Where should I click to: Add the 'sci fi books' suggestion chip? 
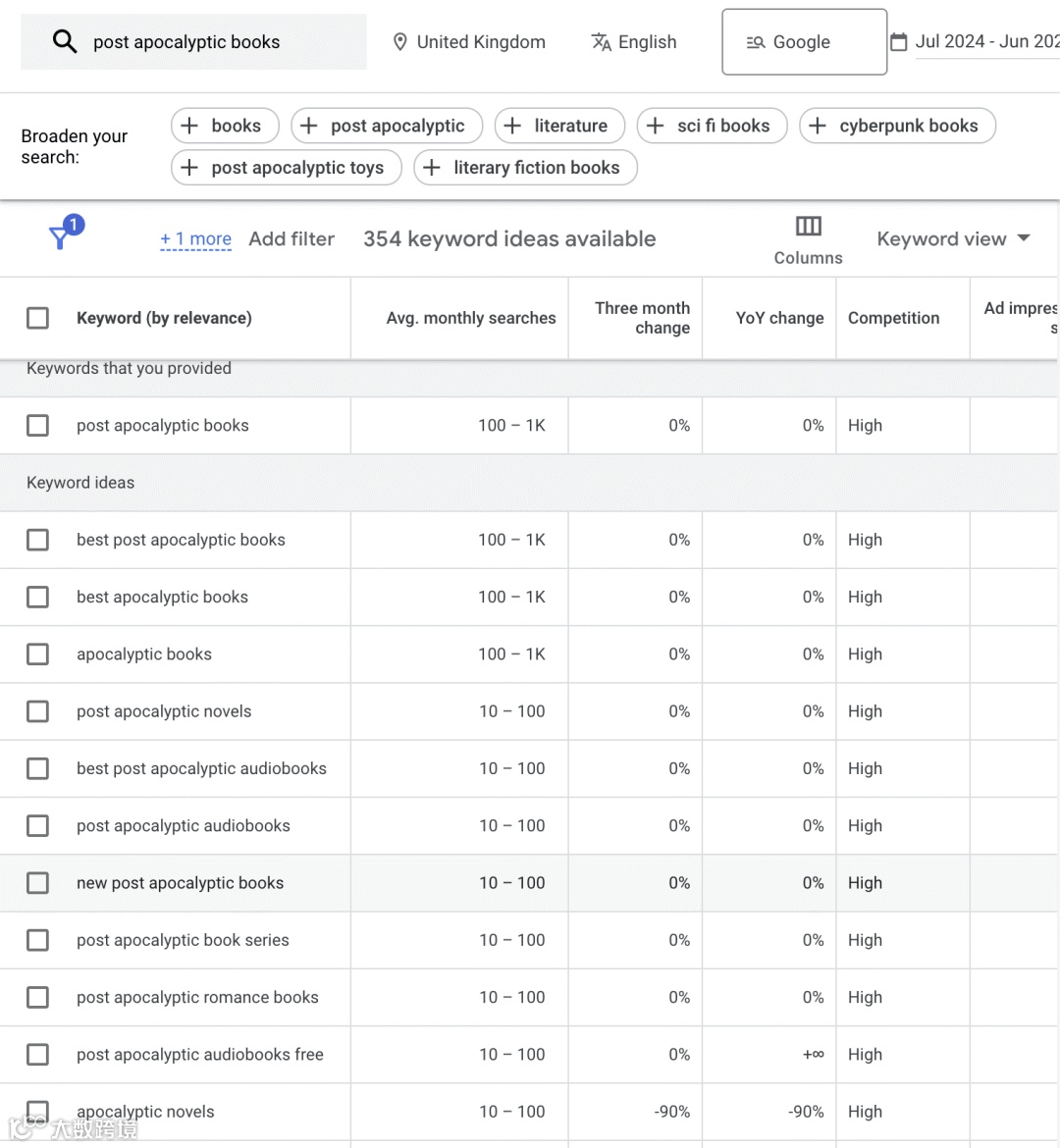click(712, 126)
